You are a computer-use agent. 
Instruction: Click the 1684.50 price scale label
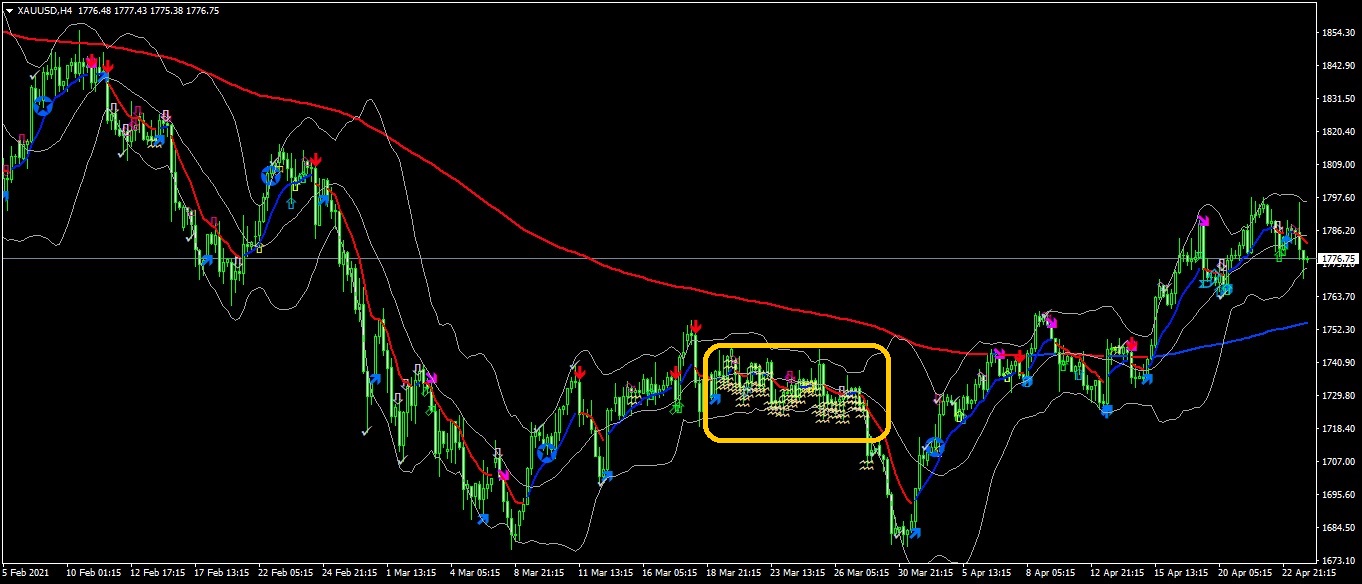tap(1337, 528)
